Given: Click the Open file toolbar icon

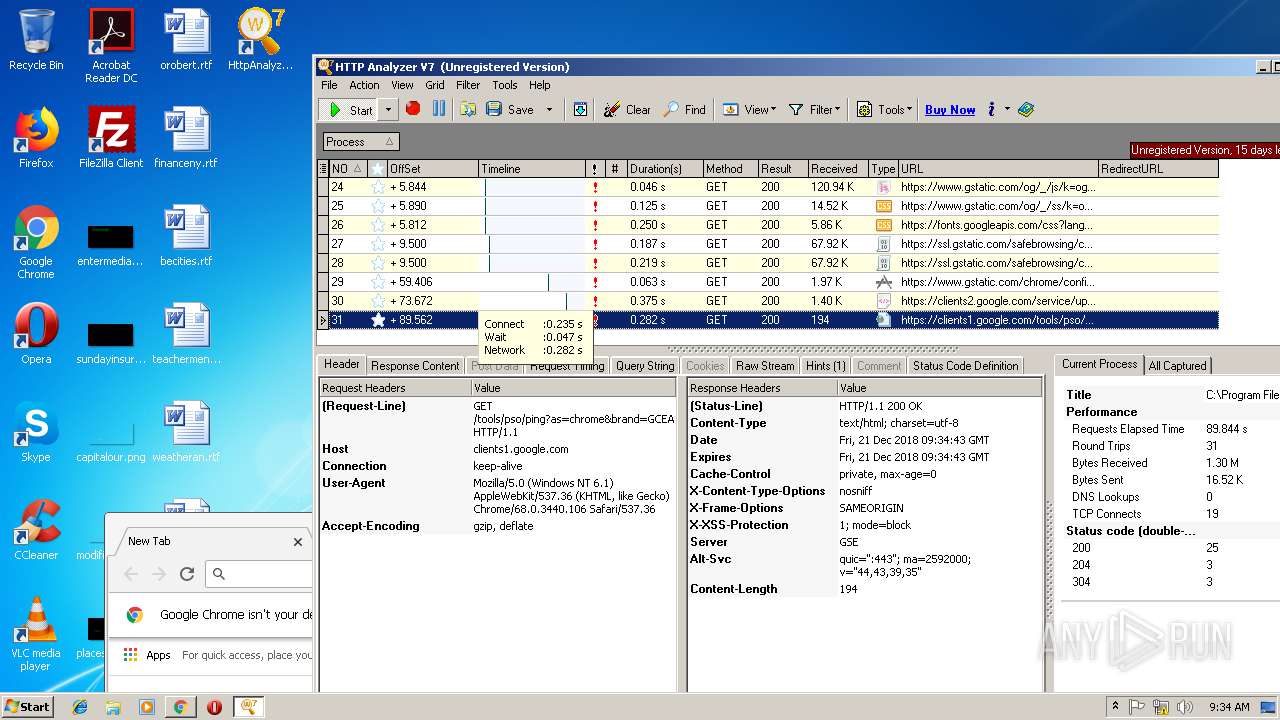Looking at the screenshot, I should pyautogui.click(x=468, y=110).
